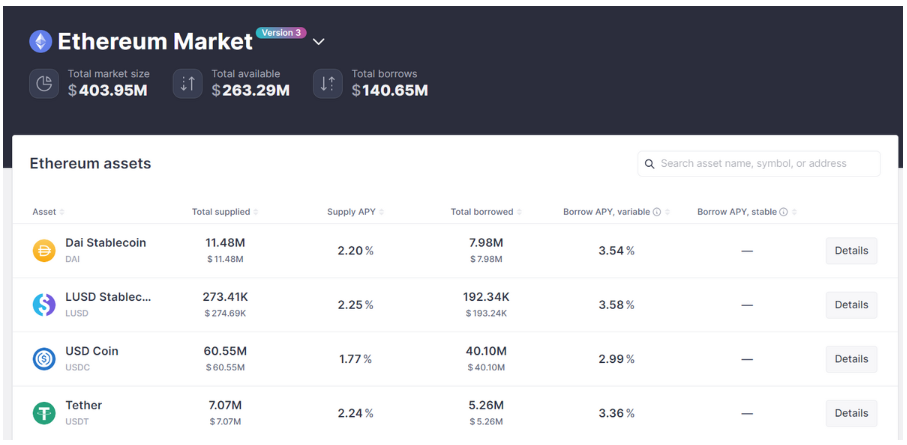
Task: Sort by the Asset column arrows
Action: (62, 212)
